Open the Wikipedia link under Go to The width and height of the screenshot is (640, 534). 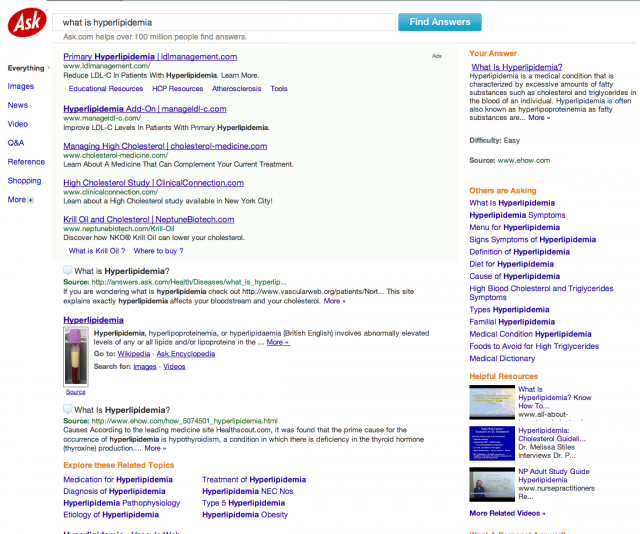tap(134, 354)
